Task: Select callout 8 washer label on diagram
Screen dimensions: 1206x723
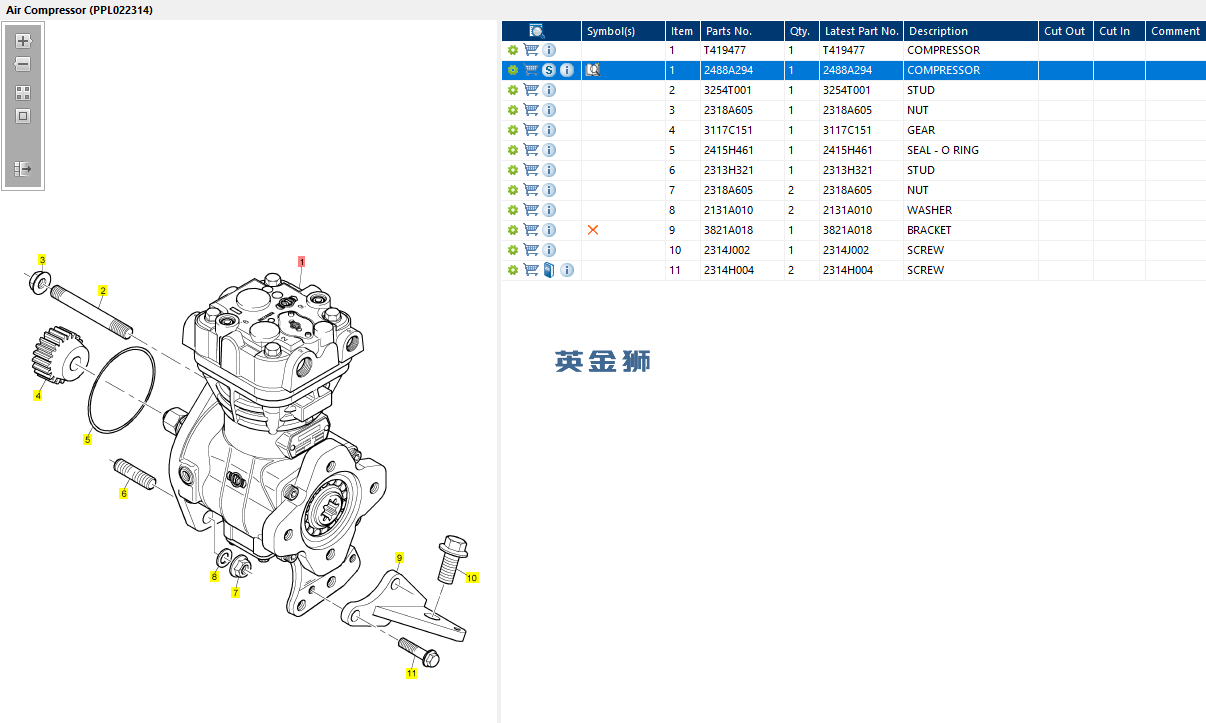Action: [213, 577]
